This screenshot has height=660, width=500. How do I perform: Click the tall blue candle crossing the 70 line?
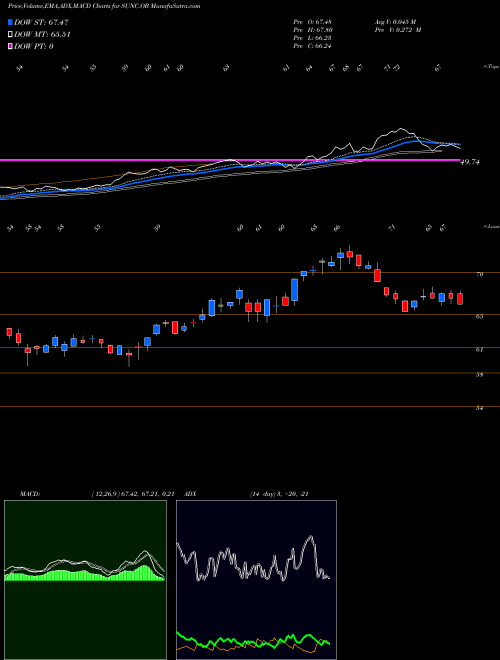(295, 290)
